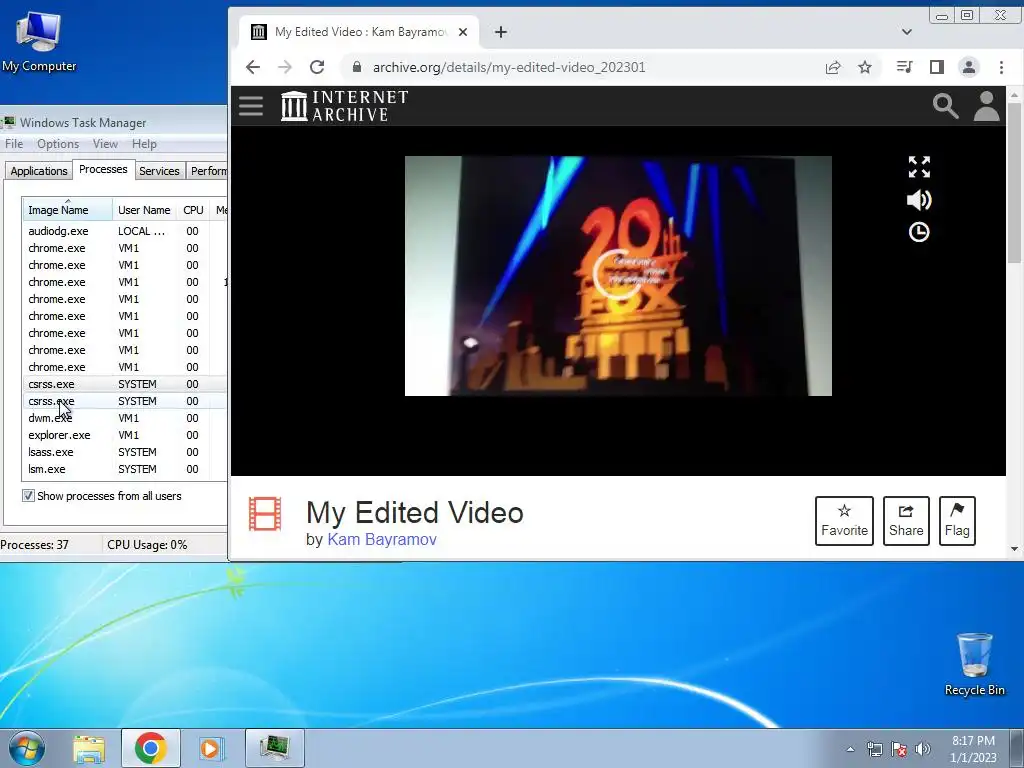Sort by User Name column
The height and width of the screenshot is (768, 1024).
point(144,210)
